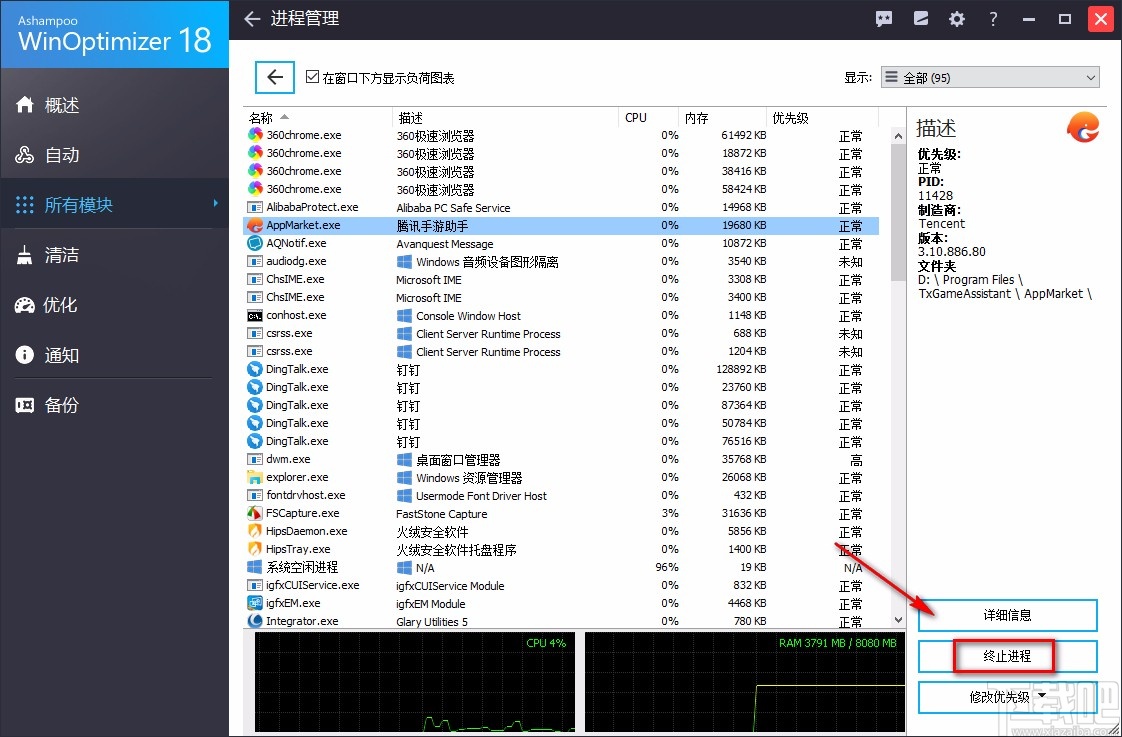
Task: Click scrollbar down arrow of process list
Action: tap(898, 620)
